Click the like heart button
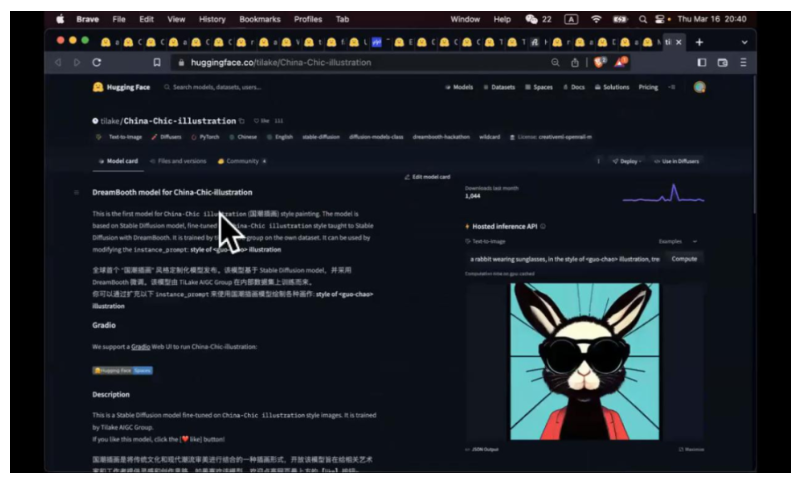The width and height of the screenshot is (799, 478). 262,121
